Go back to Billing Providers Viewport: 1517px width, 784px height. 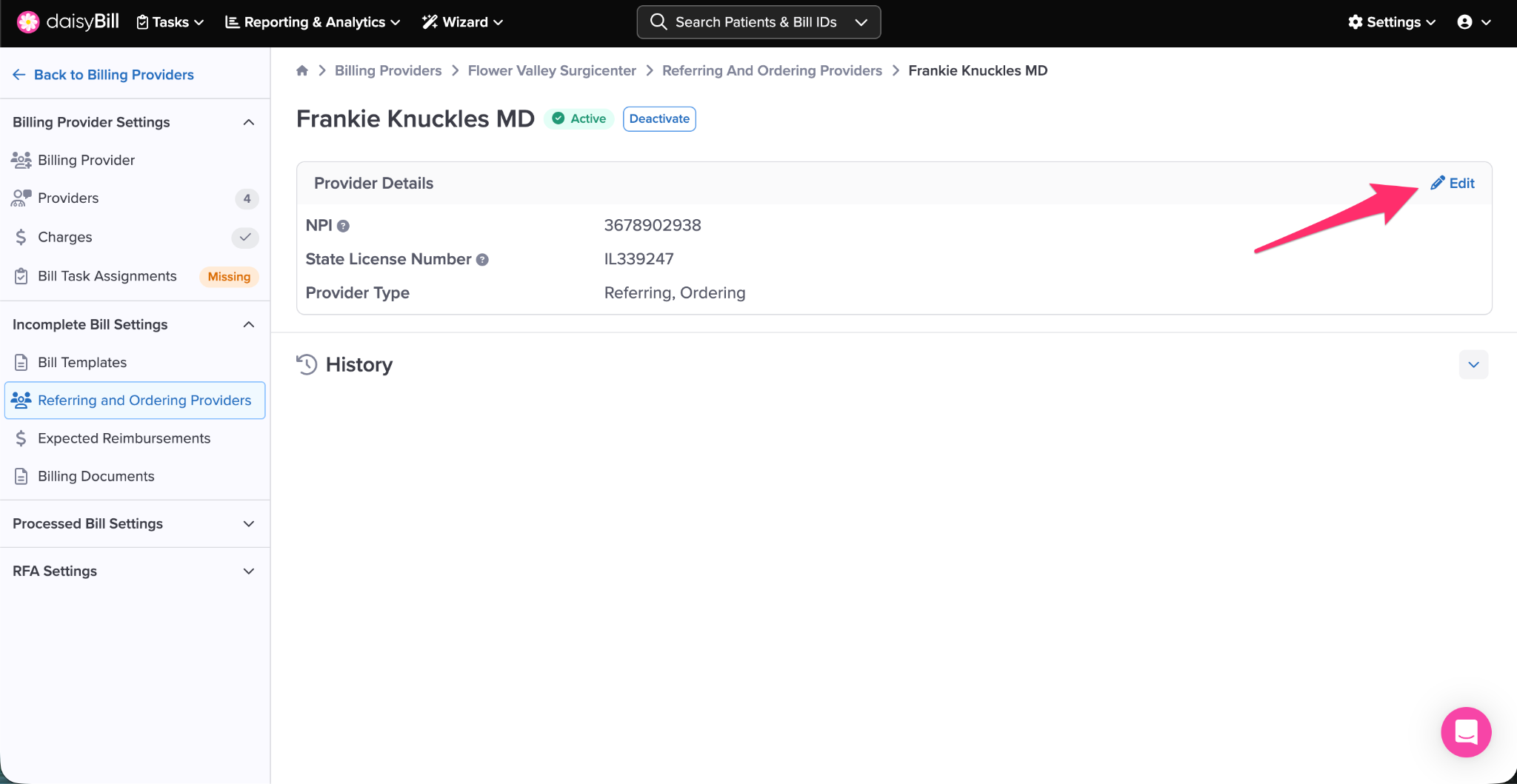point(104,75)
